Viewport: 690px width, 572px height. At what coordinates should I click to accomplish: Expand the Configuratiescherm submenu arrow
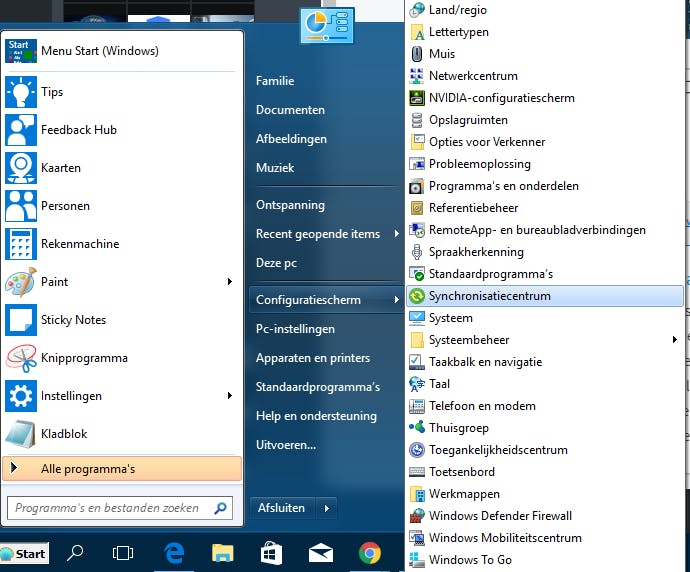[396, 300]
